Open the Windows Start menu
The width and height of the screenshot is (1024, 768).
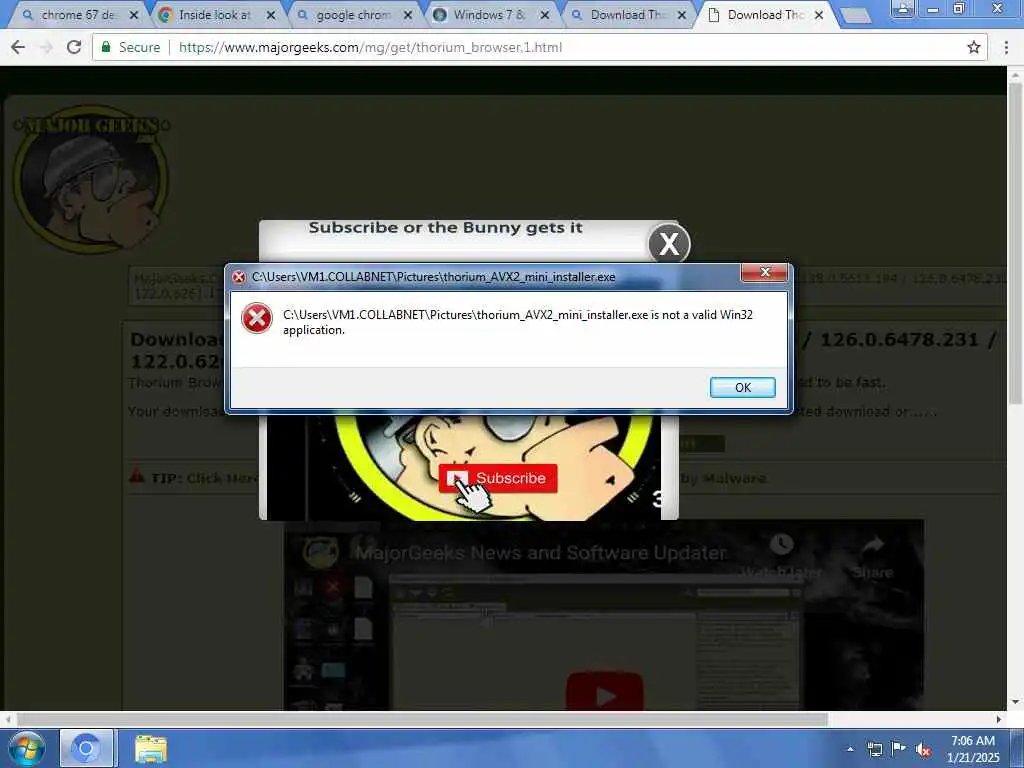pyautogui.click(x=27, y=748)
